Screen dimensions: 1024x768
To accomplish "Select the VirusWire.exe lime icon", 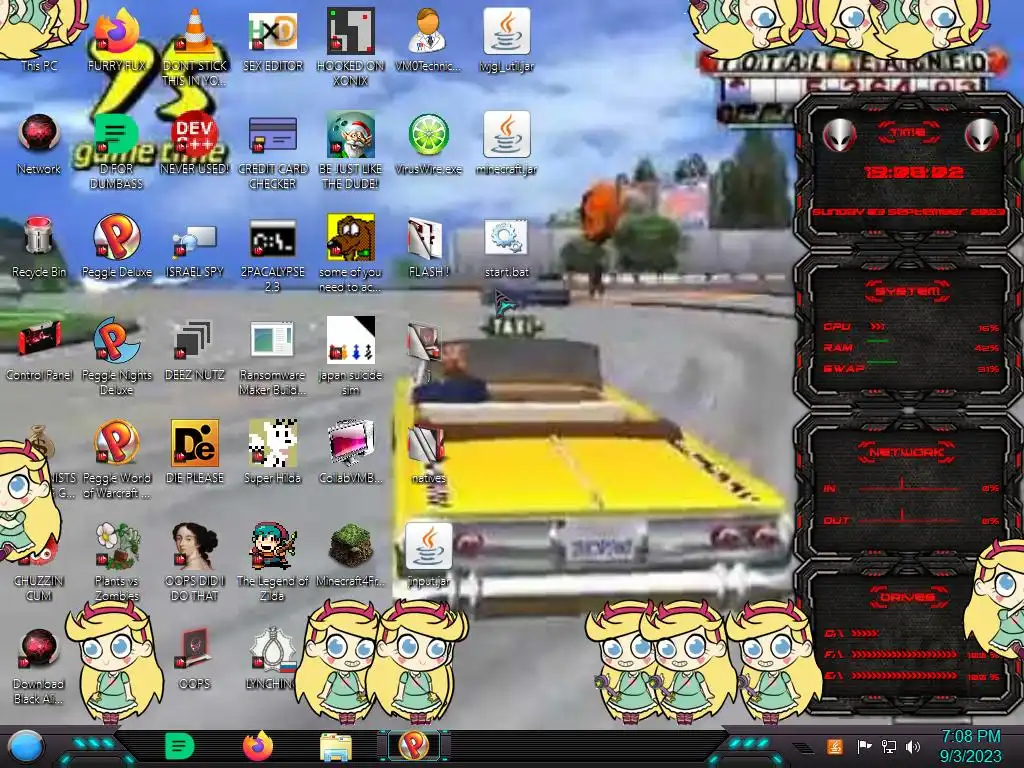I will click(428, 144).
